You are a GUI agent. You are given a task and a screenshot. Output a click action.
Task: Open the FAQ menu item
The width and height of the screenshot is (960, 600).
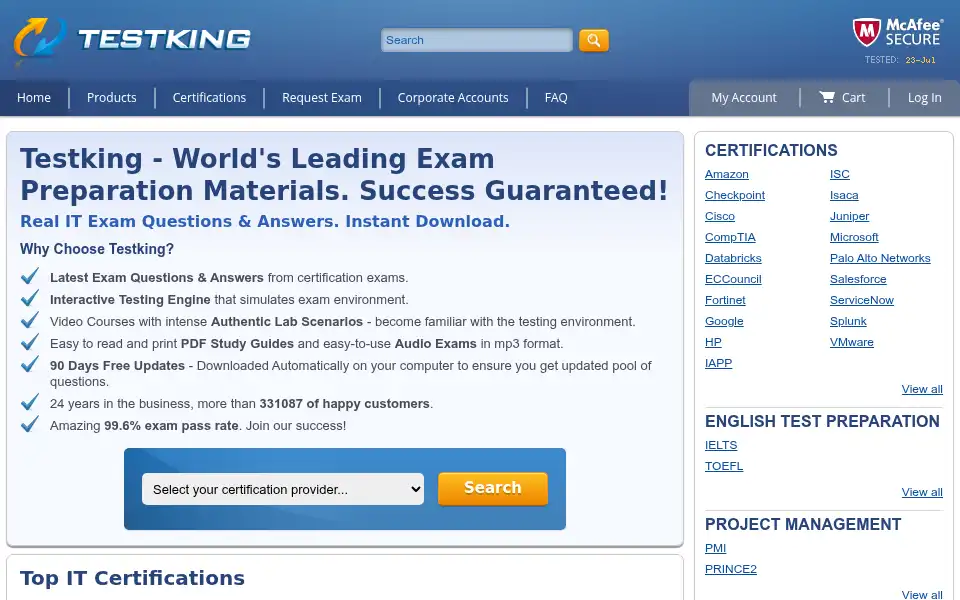point(556,98)
